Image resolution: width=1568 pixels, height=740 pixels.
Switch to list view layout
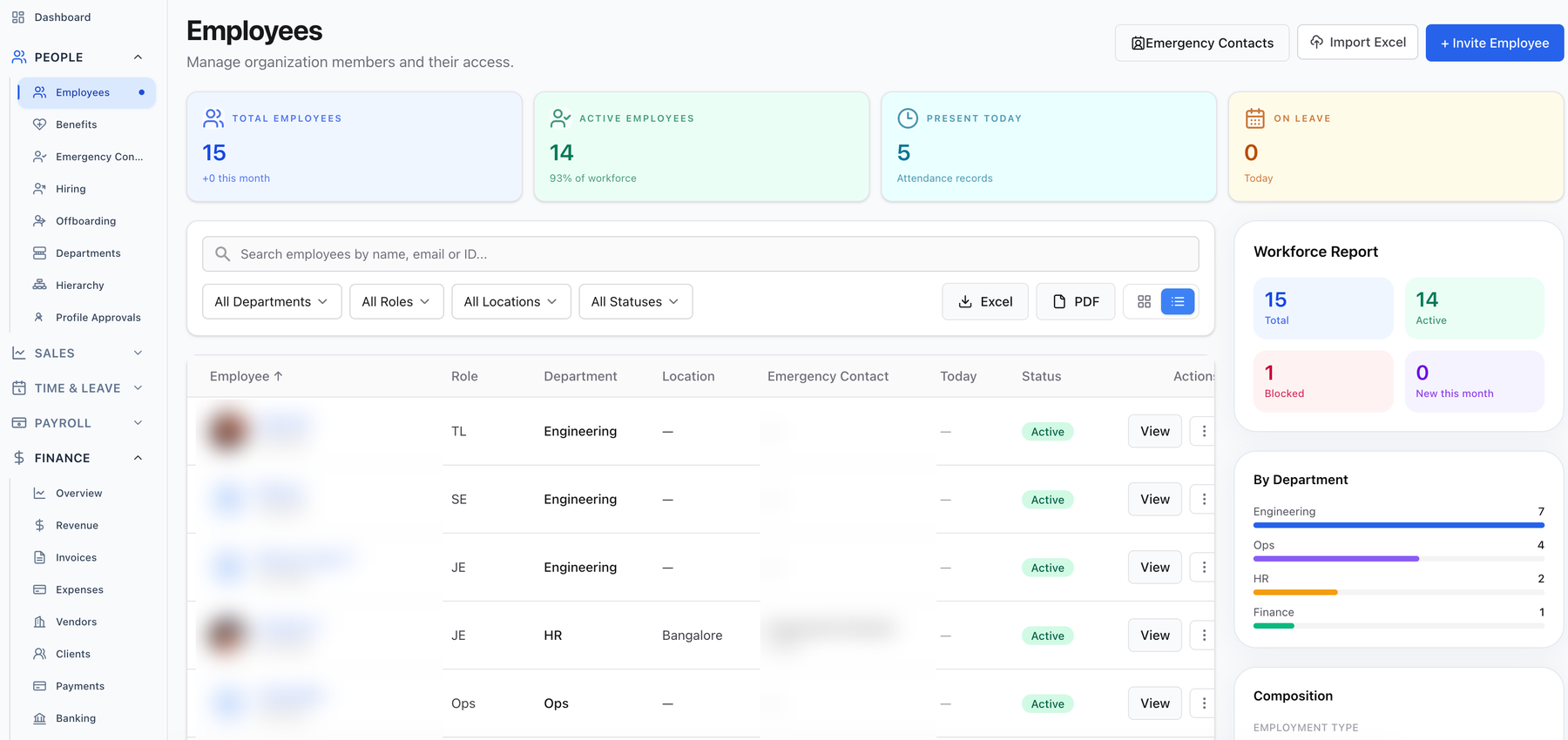point(1178,302)
